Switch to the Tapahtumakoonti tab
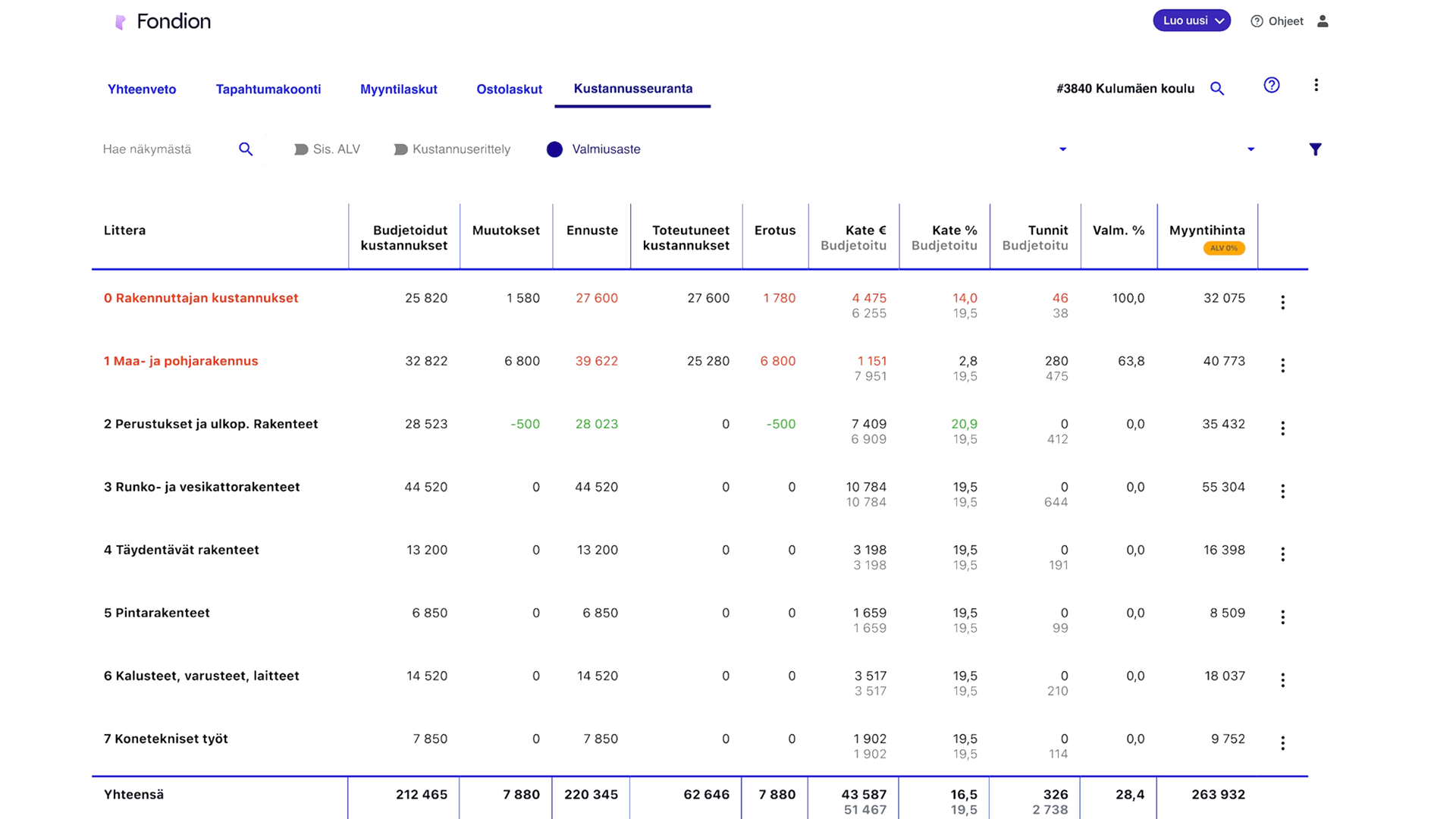The width and height of the screenshot is (1456, 819). tap(268, 89)
